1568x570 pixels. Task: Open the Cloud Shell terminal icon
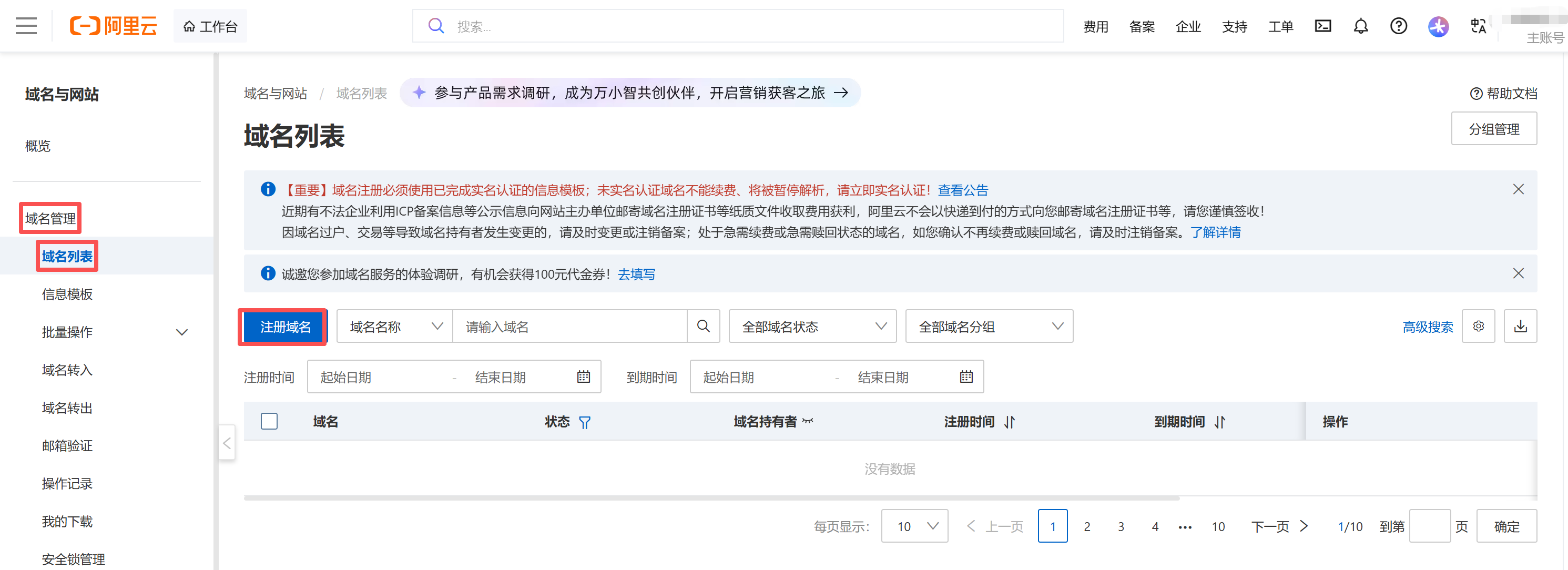click(1322, 26)
